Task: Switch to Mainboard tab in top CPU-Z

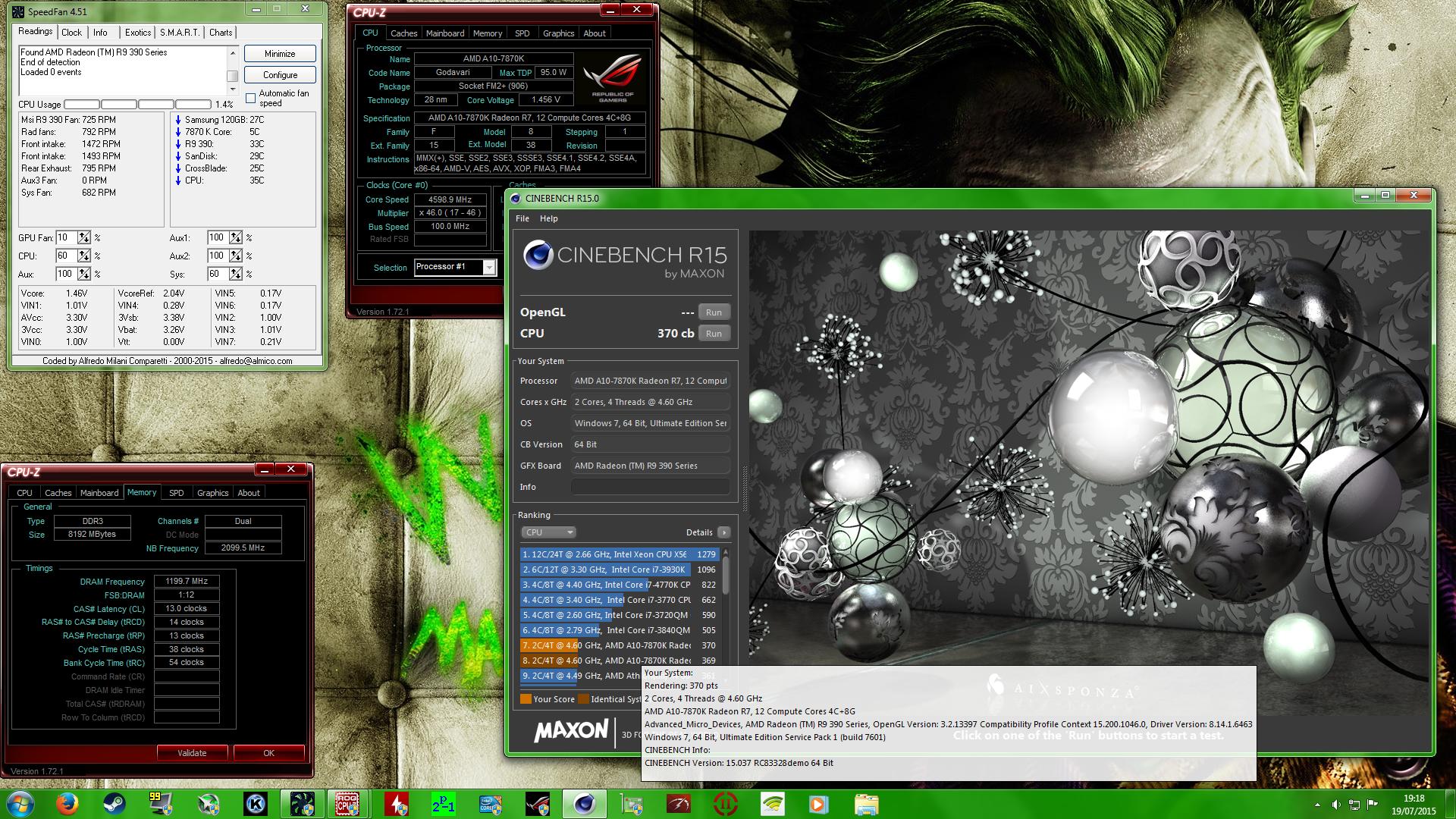Action: 445,33
